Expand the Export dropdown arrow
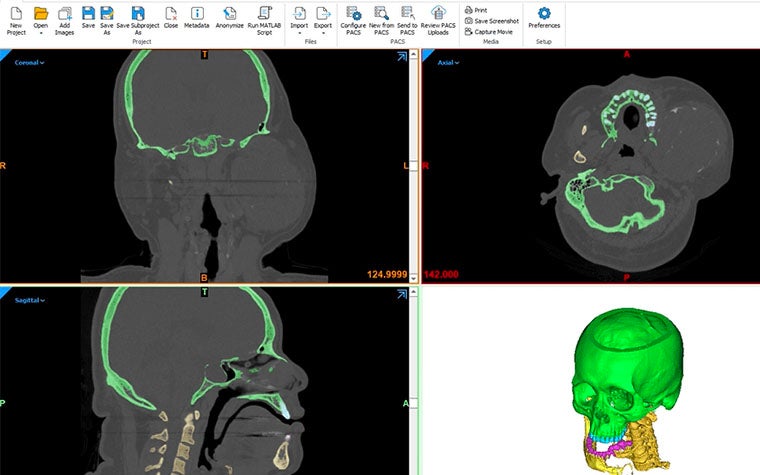The width and height of the screenshot is (760, 475). tap(323, 33)
